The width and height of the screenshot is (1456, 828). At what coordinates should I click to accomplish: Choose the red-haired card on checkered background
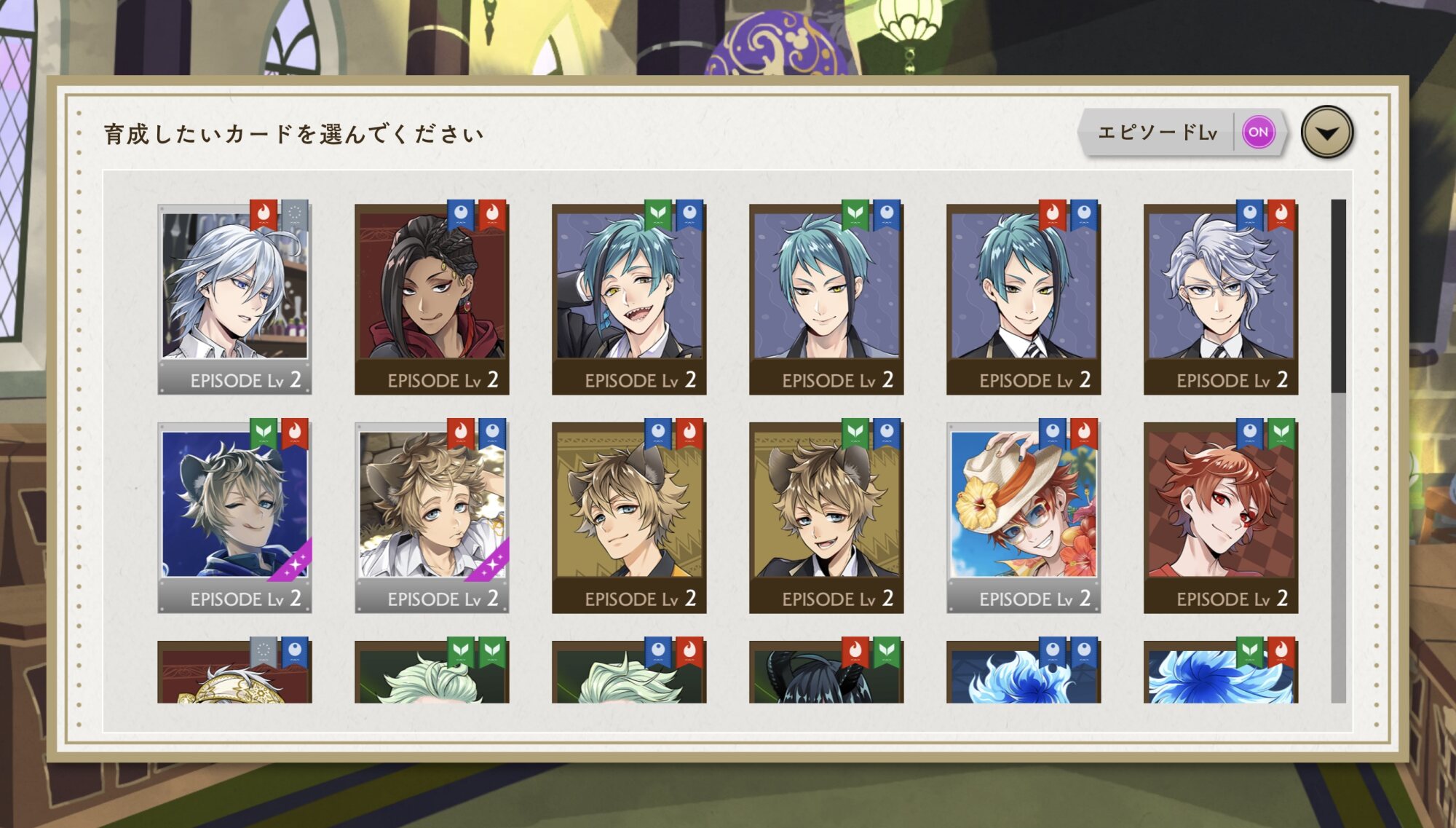point(1221,517)
